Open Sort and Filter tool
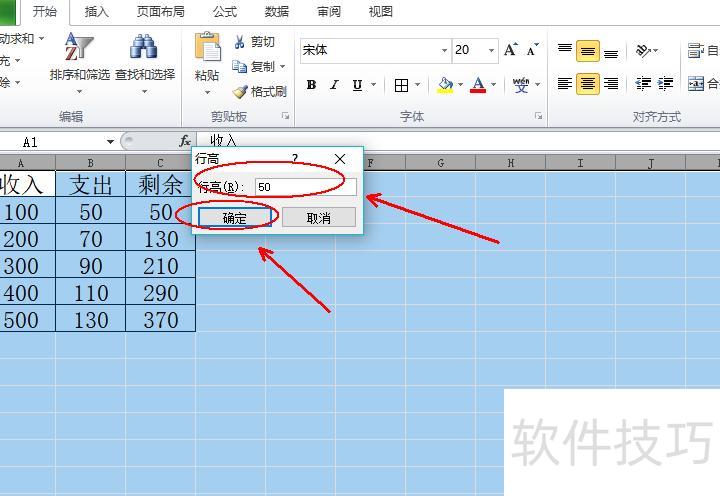 click(79, 62)
